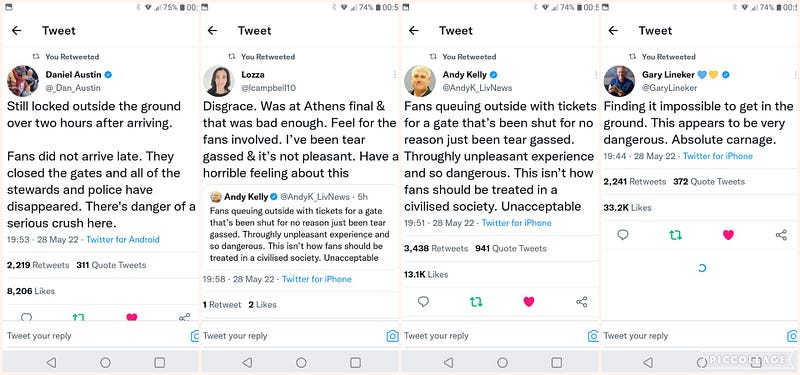This screenshot has width=800, height=375.
Task: Unlike Gary Lineker's tweet via the heart icon
Action: pos(728,235)
